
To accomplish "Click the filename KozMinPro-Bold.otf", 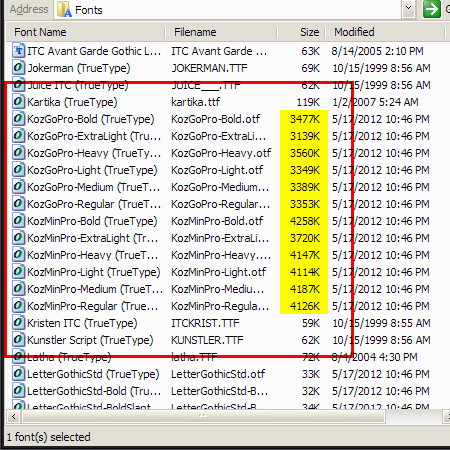I will click(217, 221).
